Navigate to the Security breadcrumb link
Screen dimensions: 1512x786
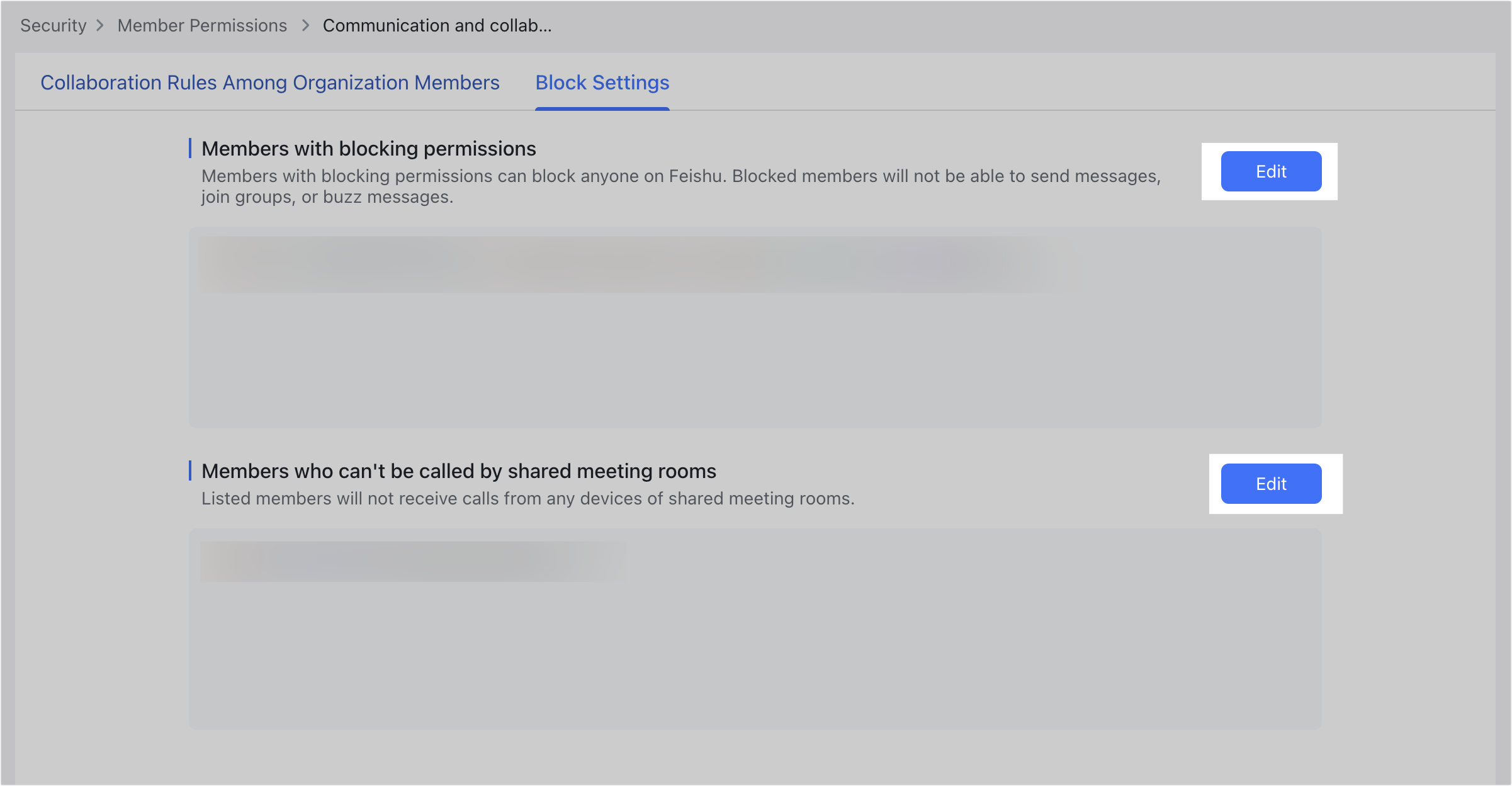(x=53, y=25)
